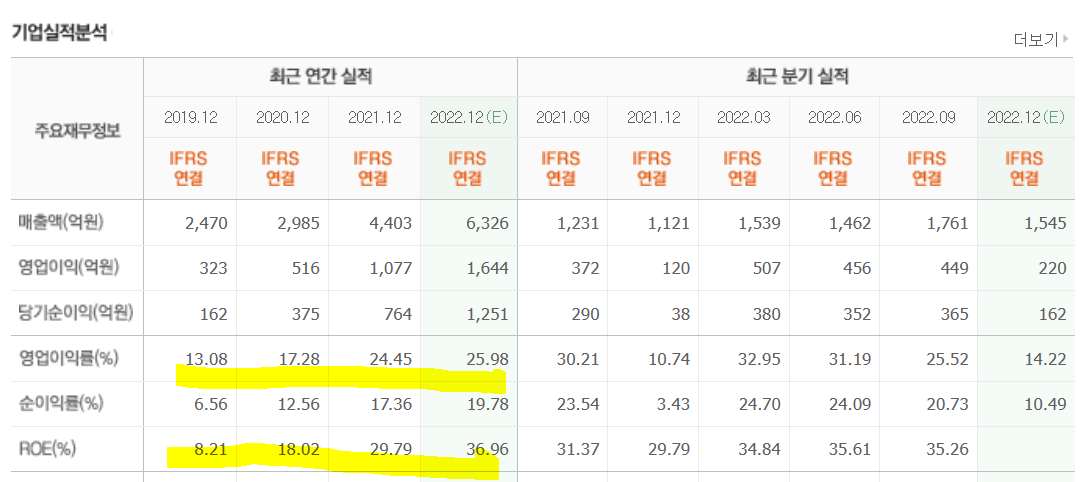Click the 6,326 annual sales estimate cell
Image resolution: width=1084 pixels, height=482 pixels.
point(487,222)
